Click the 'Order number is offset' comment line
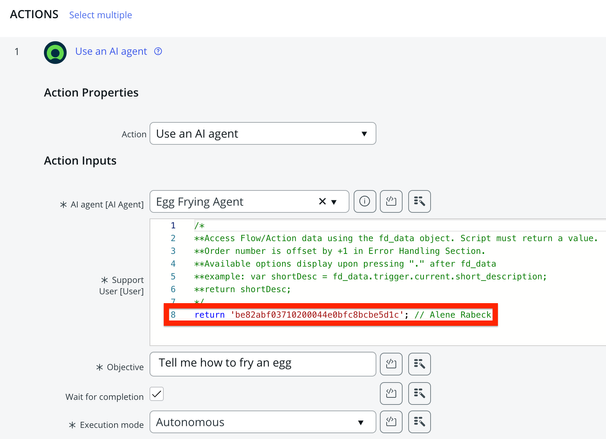Viewport: 606px width, 439px height. coord(339,251)
